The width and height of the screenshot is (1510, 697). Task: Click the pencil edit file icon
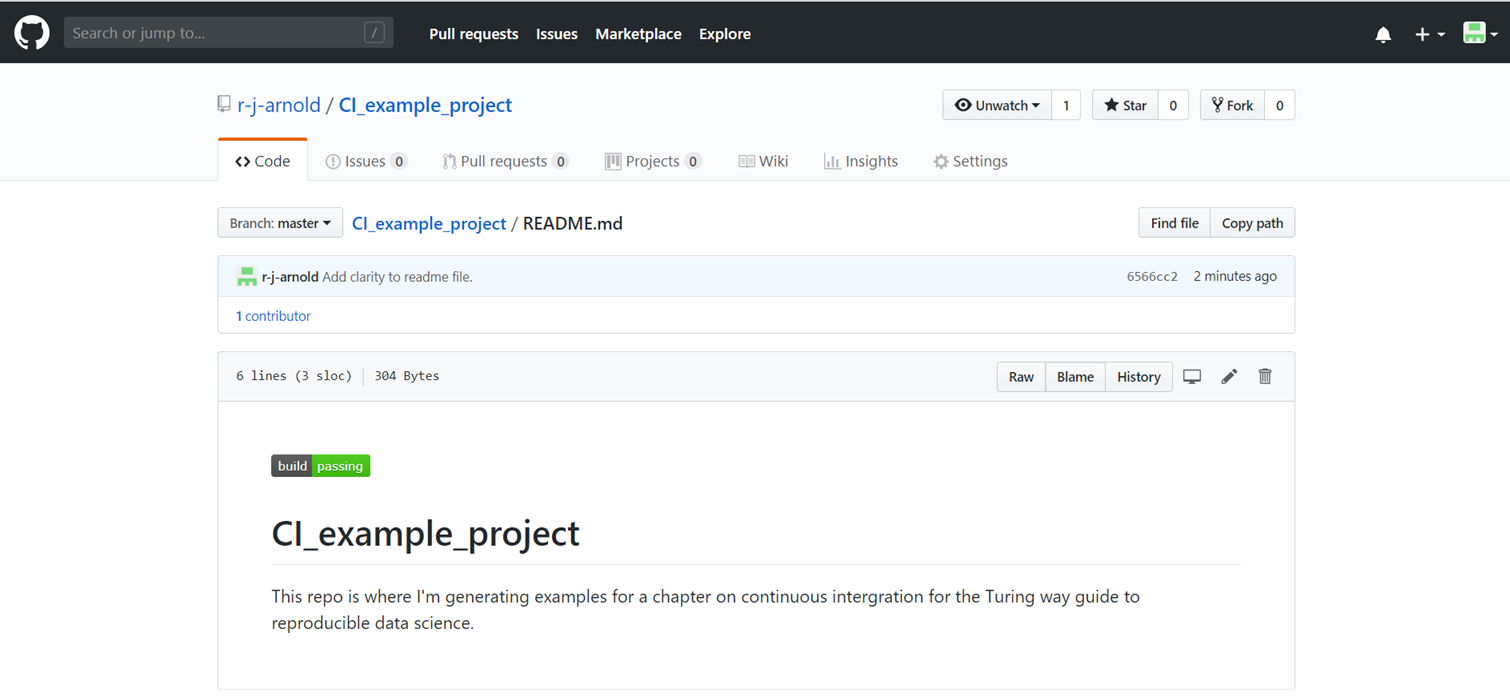click(1229, 377)
